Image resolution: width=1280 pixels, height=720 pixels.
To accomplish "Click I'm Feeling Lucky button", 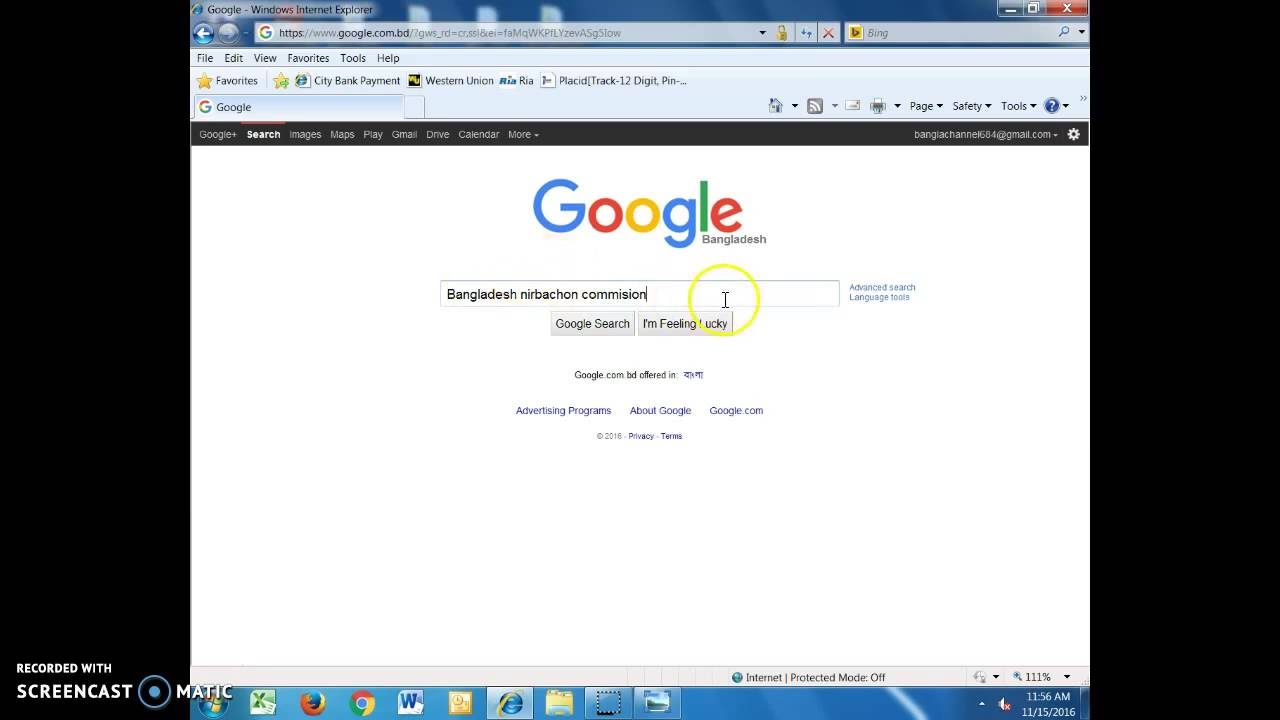I will 685,323.
